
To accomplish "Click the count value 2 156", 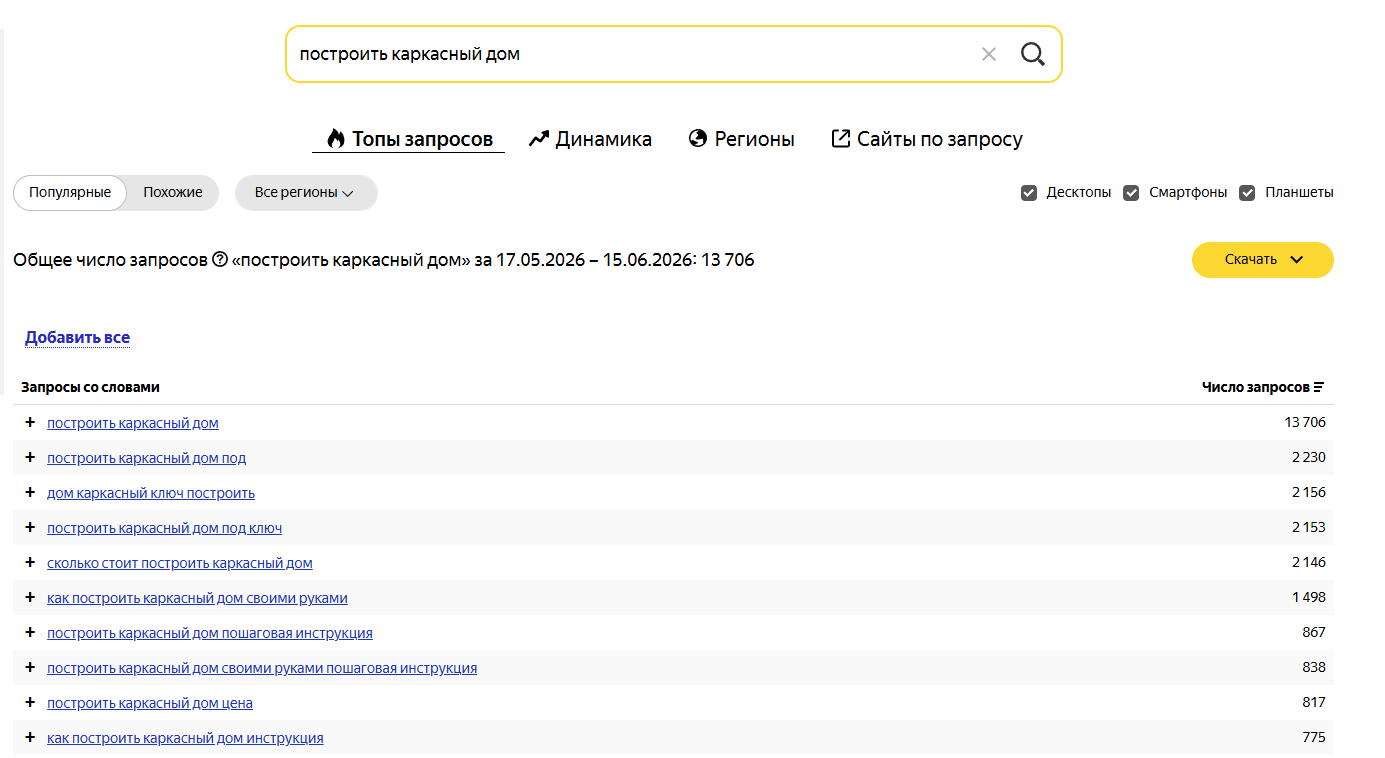I will click(1308, 492).
